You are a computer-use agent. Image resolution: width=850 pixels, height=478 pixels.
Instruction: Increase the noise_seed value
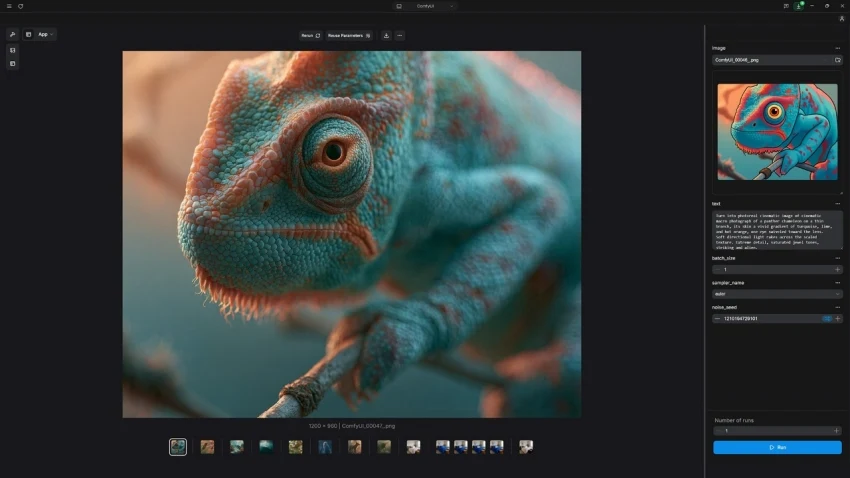pos(838,319)
